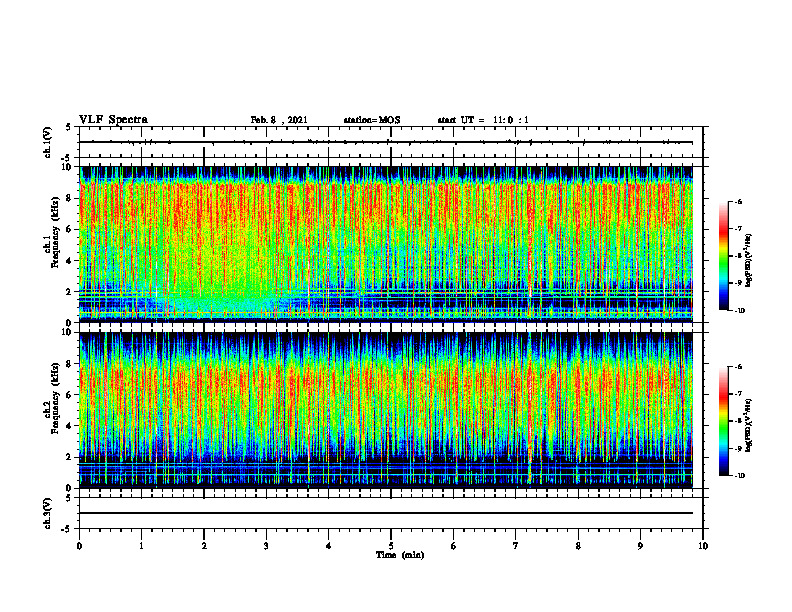Click the '5' tick on the ch.3(V) axis

68,498
